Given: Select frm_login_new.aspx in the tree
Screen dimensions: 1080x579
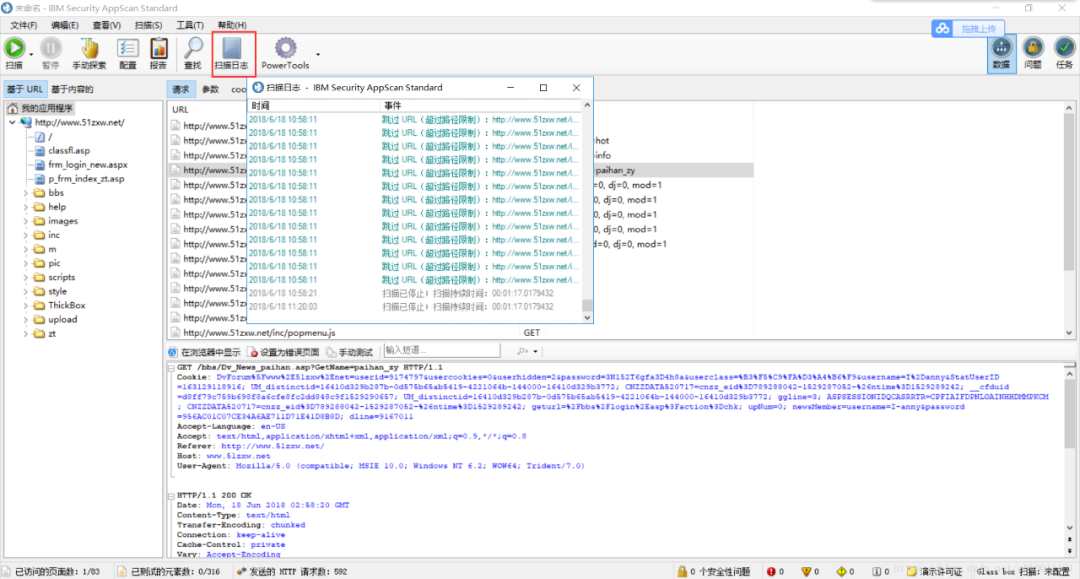Looking at the screenshot, I should (87, 165).
